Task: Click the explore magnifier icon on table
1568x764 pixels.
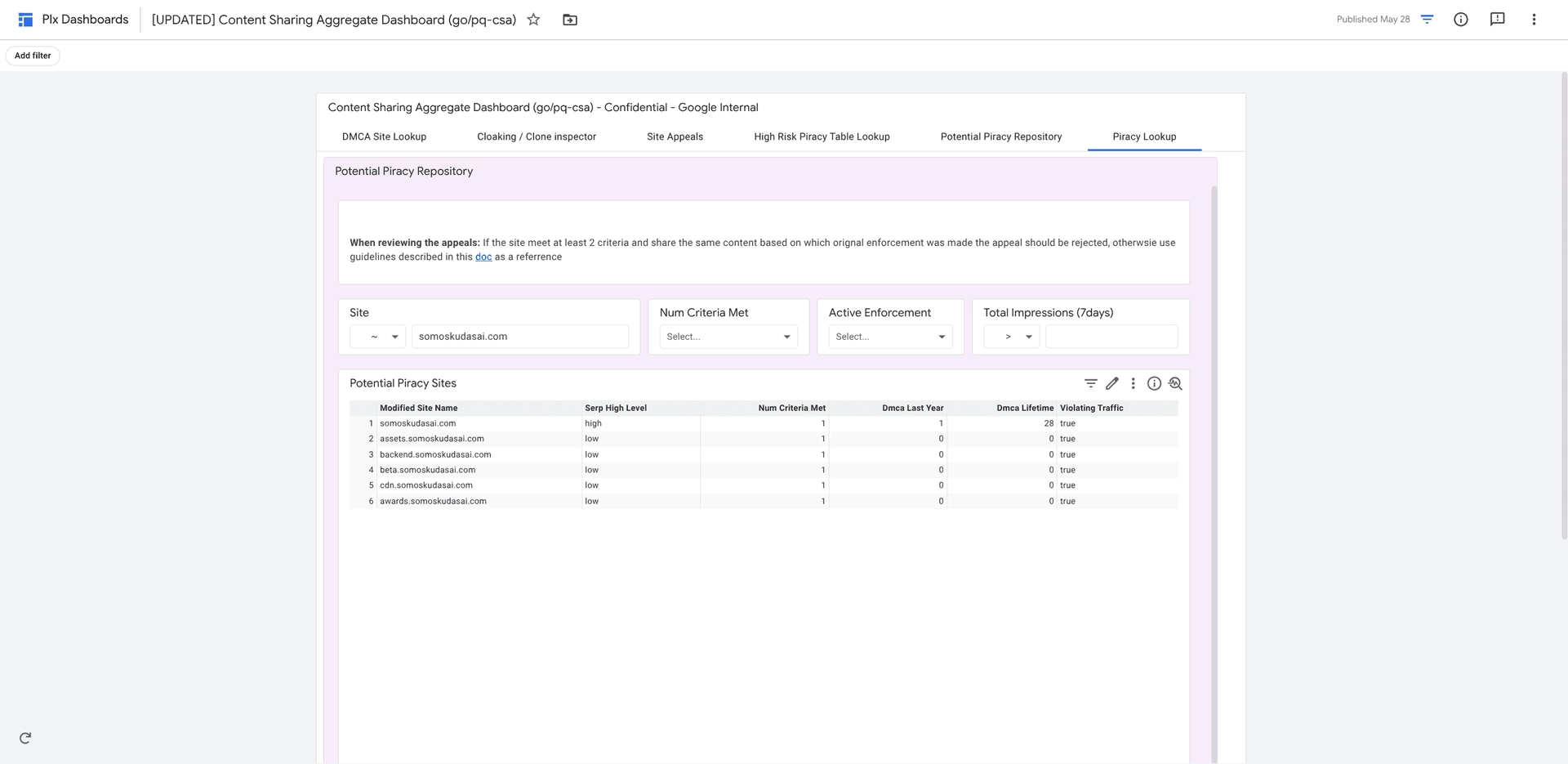Action: coord(1175,383)
